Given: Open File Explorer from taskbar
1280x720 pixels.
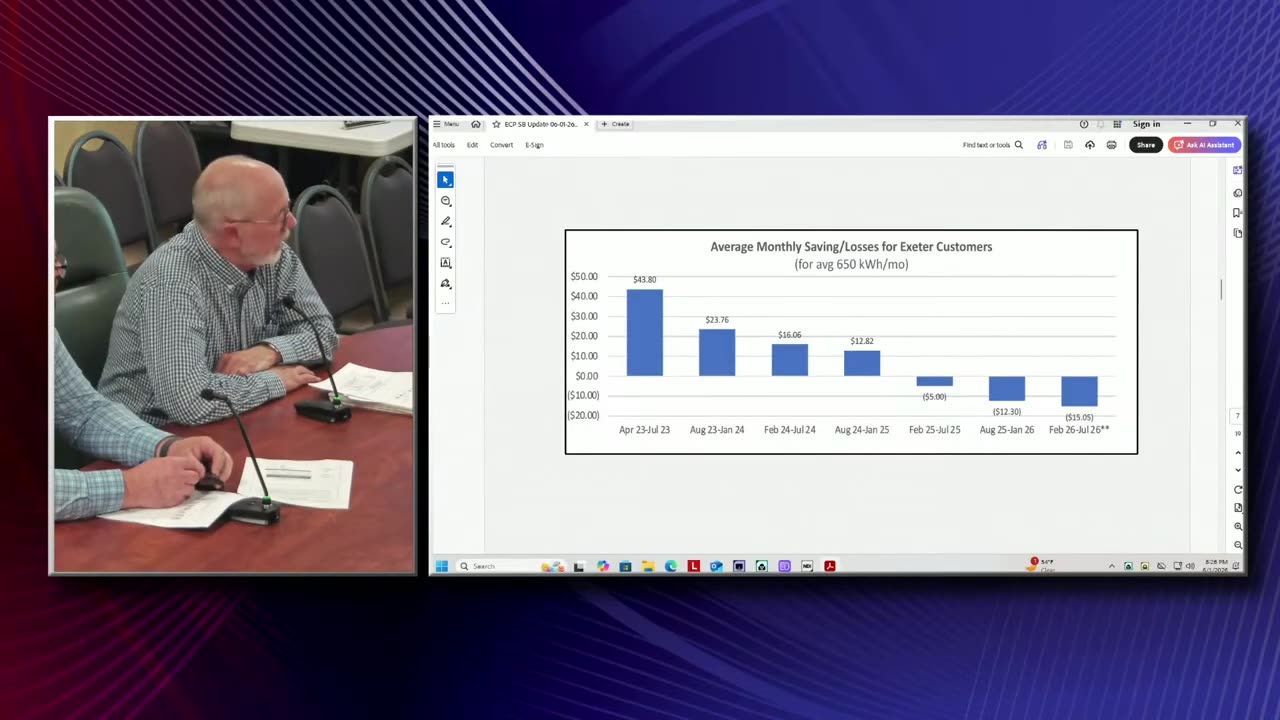Looking at the screenshot, I should [648, 566].
